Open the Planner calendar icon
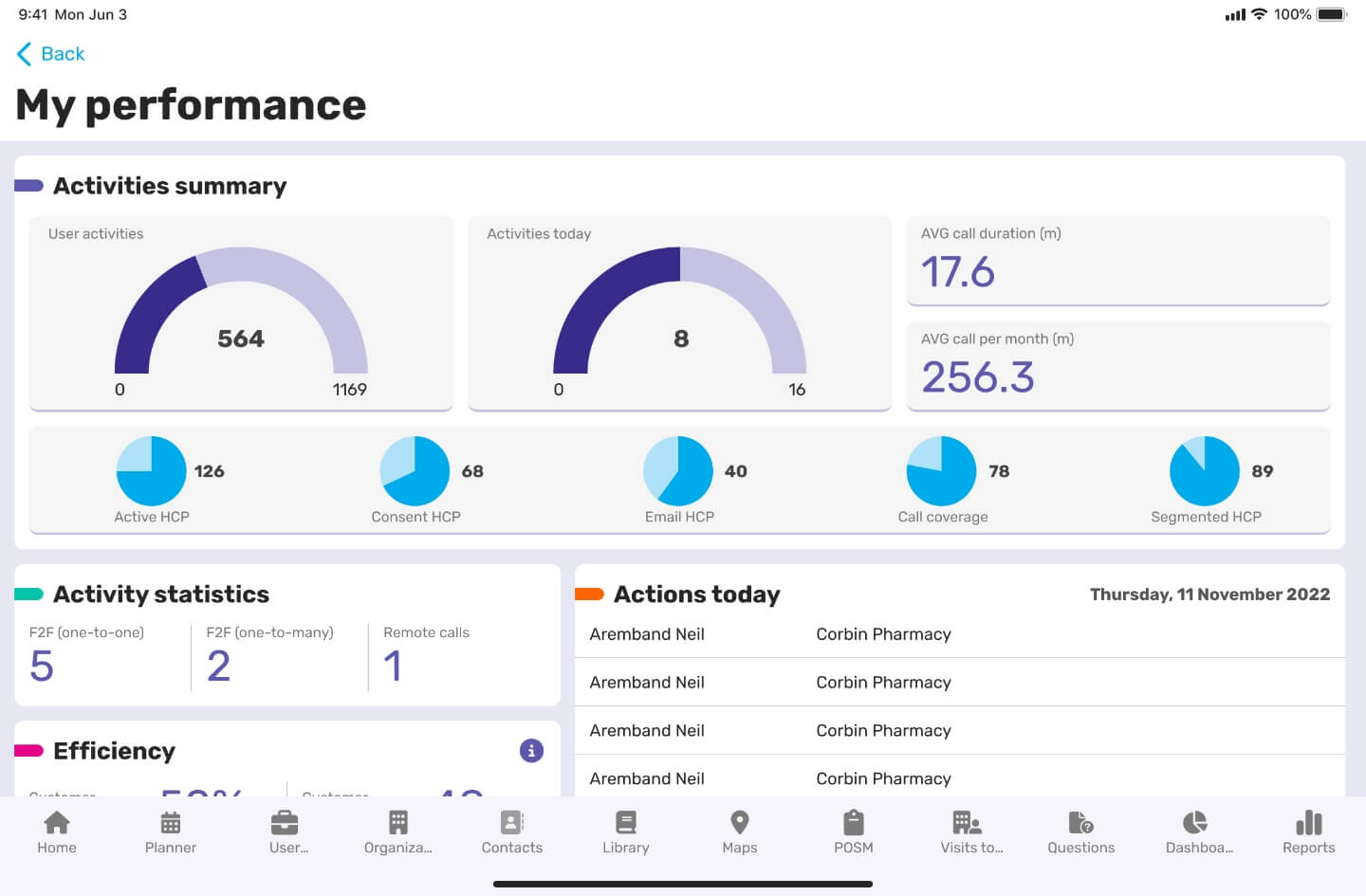 pyautogui.click(x=171, y=822)
